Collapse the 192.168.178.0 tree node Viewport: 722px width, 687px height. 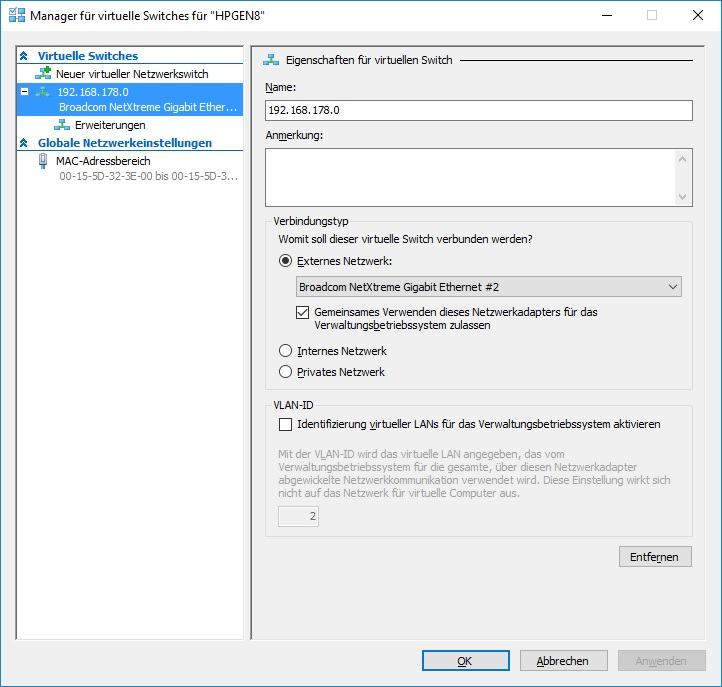(25, 92)
